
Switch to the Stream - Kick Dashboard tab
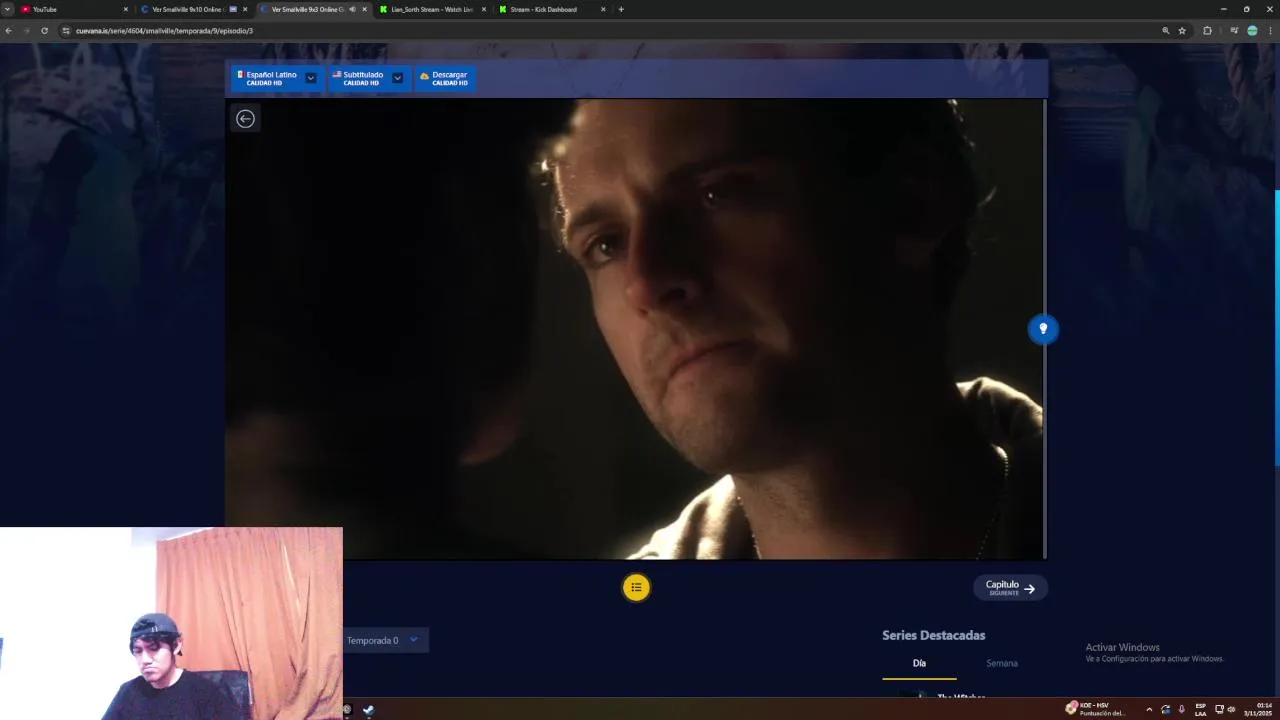(551, 9)
